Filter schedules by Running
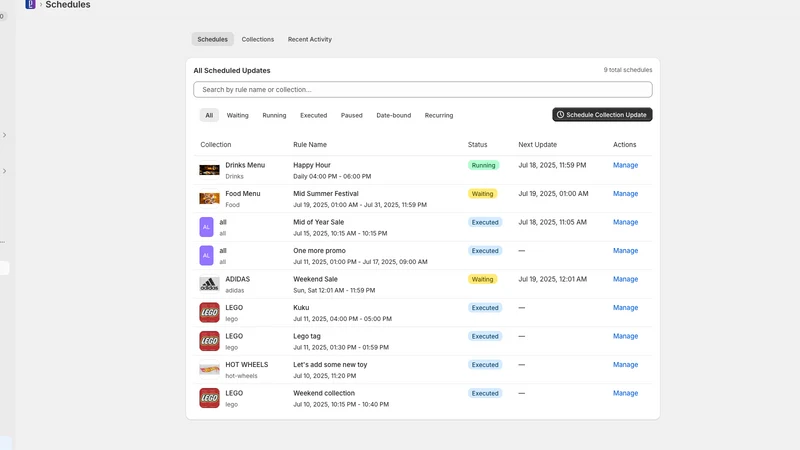Image resolution: width=800 pixels, height=450 pixels. pyautogui.click(x=274, y=115)
